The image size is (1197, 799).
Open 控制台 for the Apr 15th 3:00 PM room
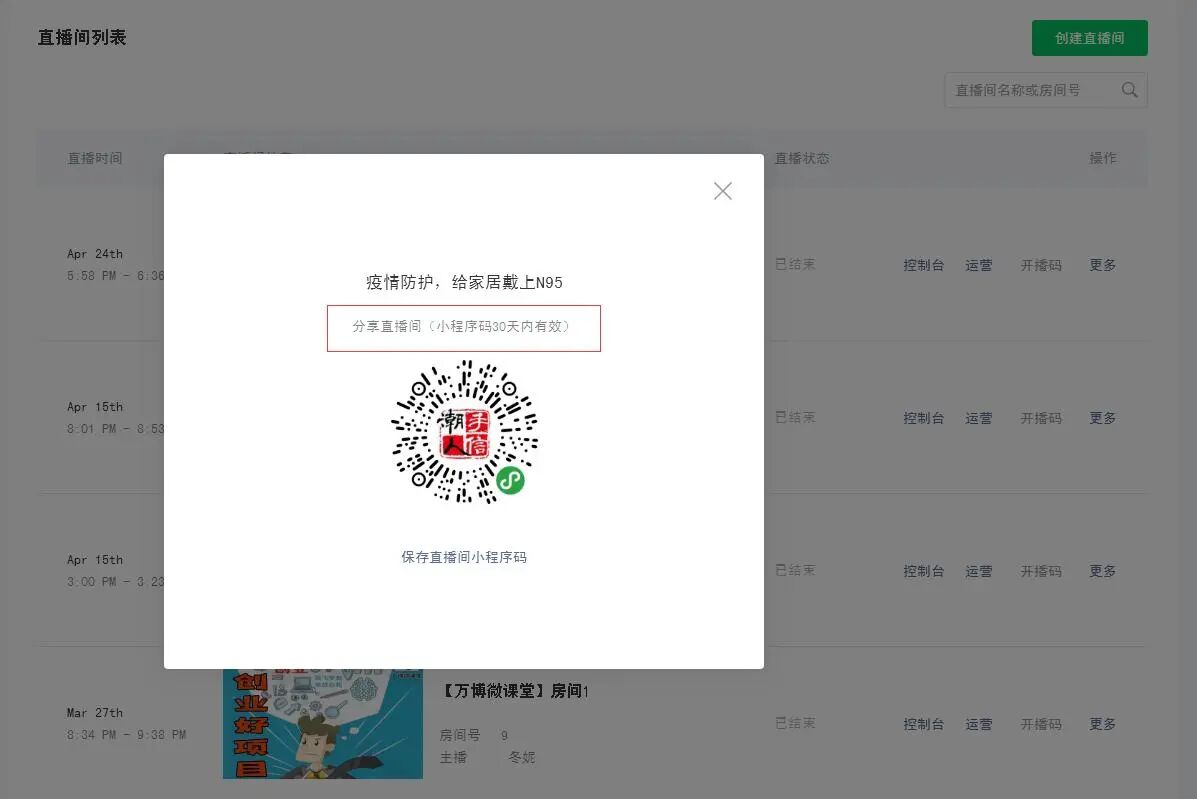(x=924, y=571)
